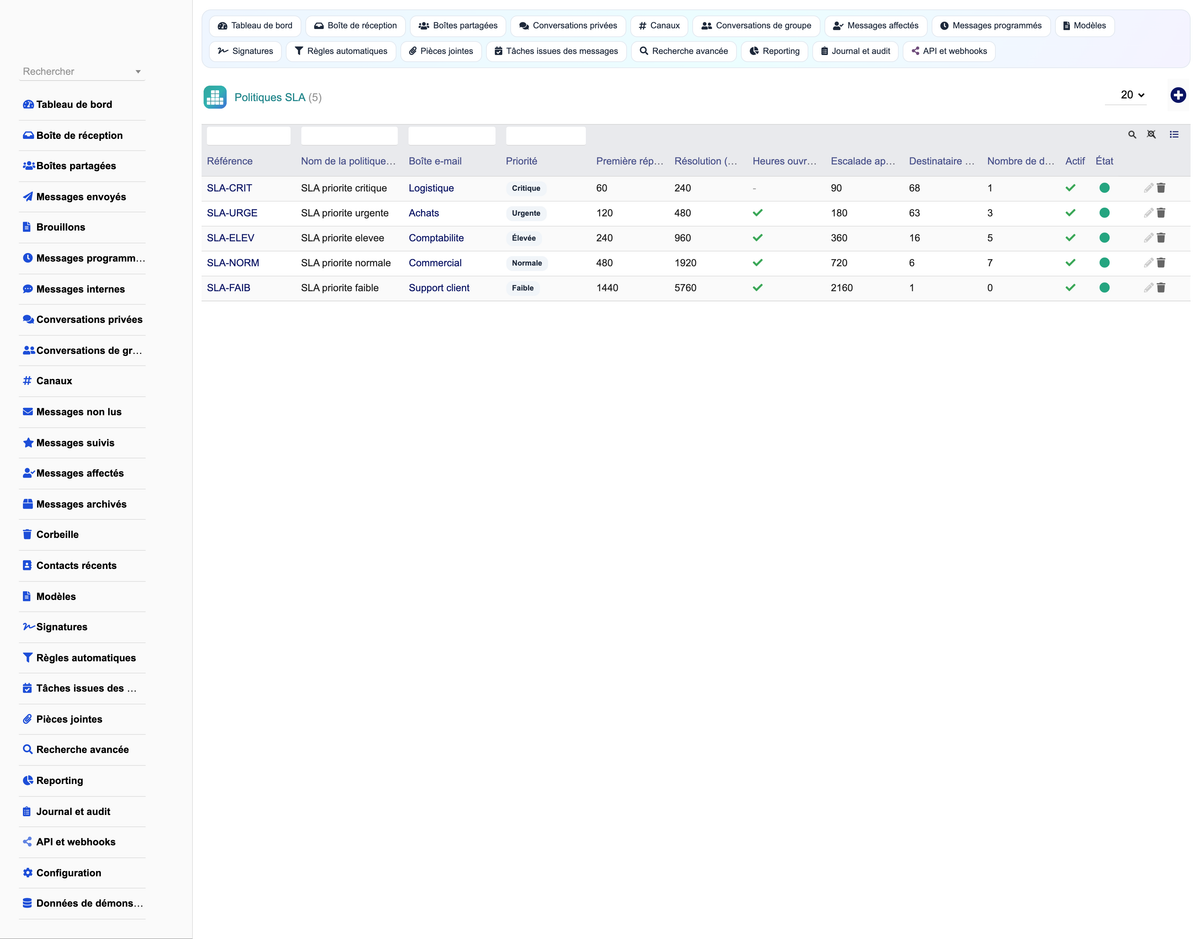Screen dimensions: 1200x939
Task: Add a new SLA policy with plus icon
Action: coord(1178,95)
